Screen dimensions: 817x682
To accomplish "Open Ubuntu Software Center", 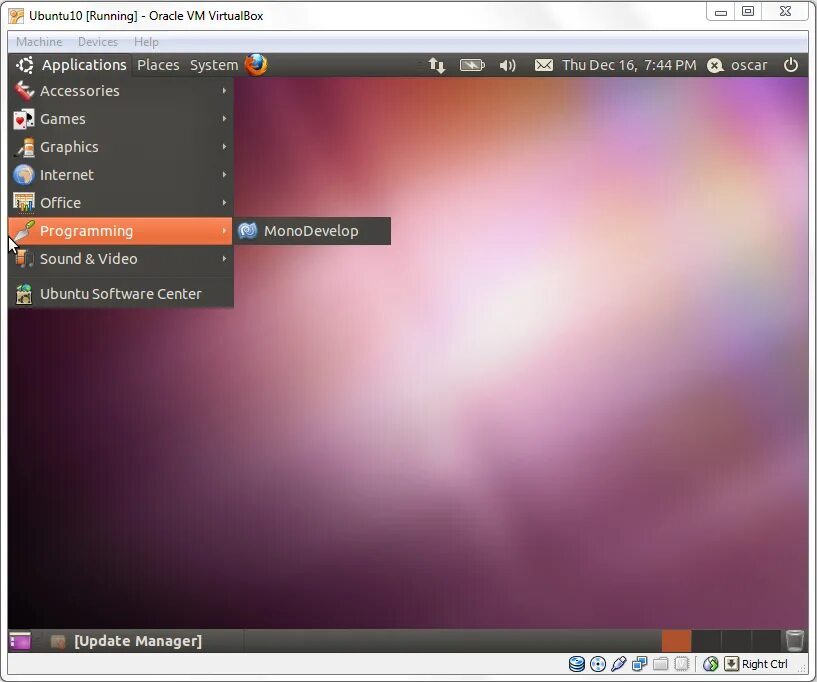I will click(x=120, y=294).
